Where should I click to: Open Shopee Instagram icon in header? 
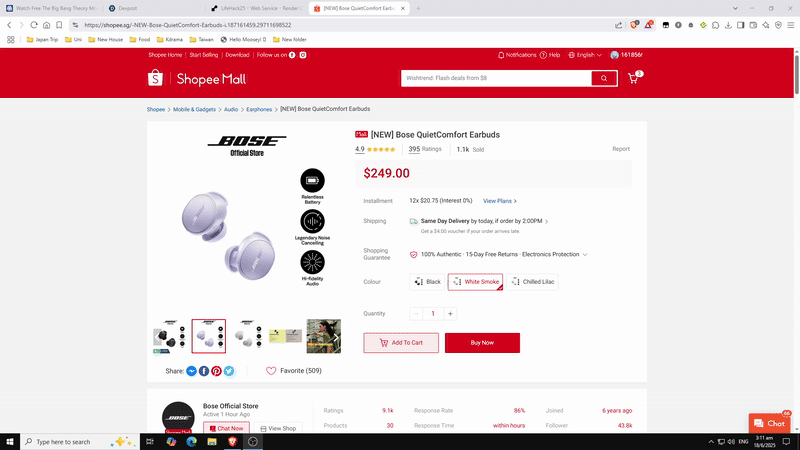tap(303, 55)
